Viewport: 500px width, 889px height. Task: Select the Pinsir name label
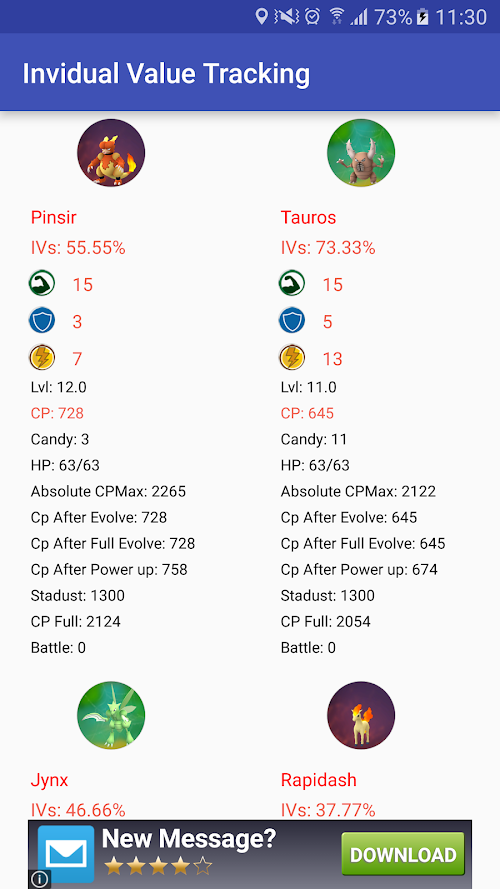click(53, 218)
